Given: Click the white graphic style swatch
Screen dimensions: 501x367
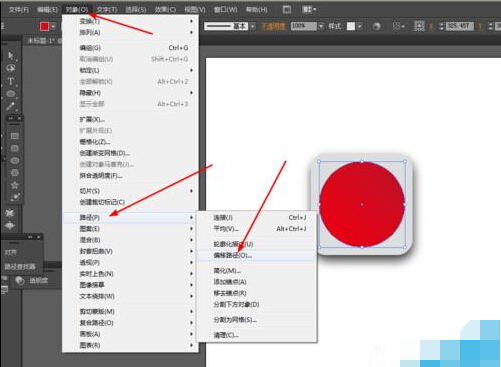Looking at the screenshot, I should pyautogui.click(x=351, y=26).
